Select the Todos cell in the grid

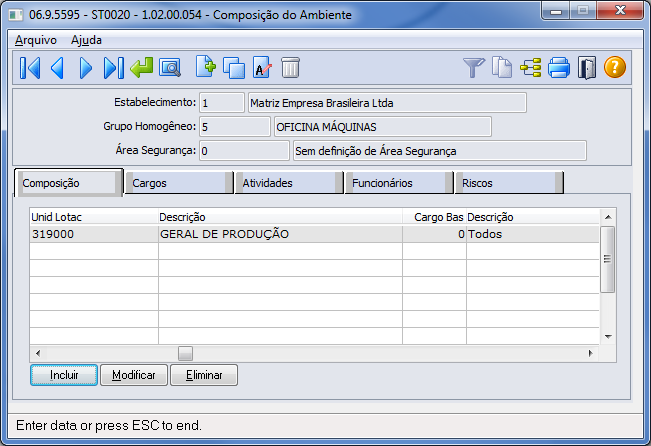point(533,234)
